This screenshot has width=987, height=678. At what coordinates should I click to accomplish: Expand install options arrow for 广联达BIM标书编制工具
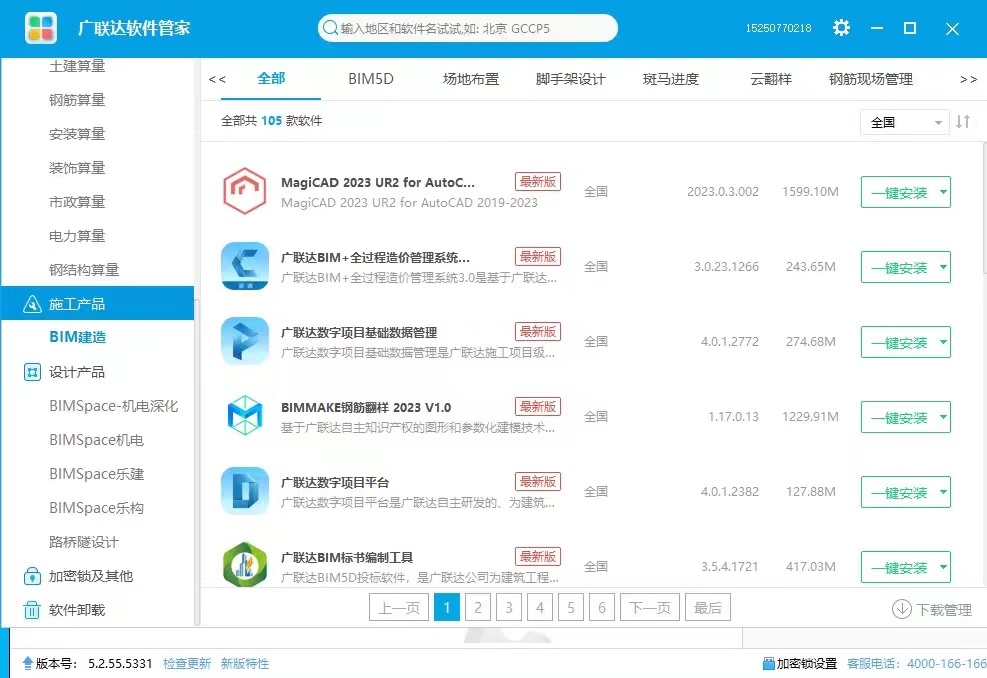[943, 567]
